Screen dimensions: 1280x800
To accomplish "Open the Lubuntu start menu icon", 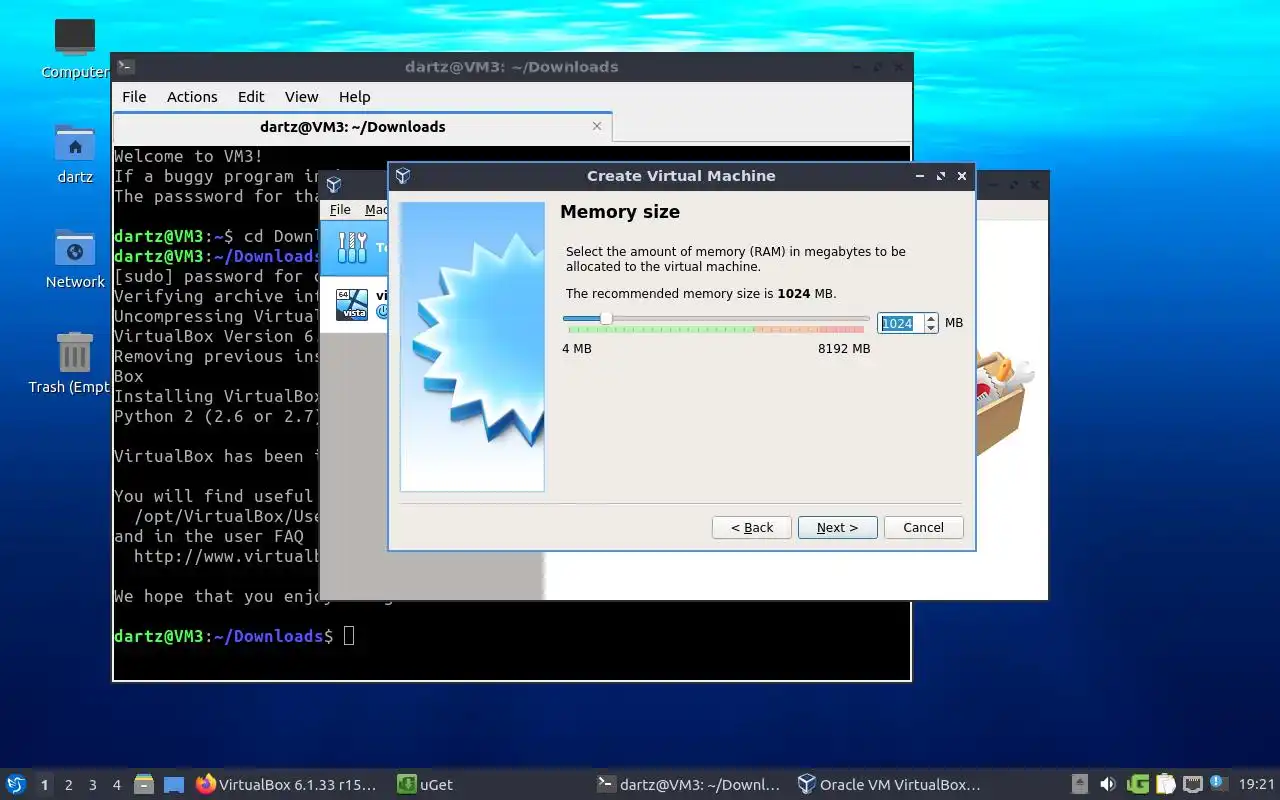I will 16,784.
